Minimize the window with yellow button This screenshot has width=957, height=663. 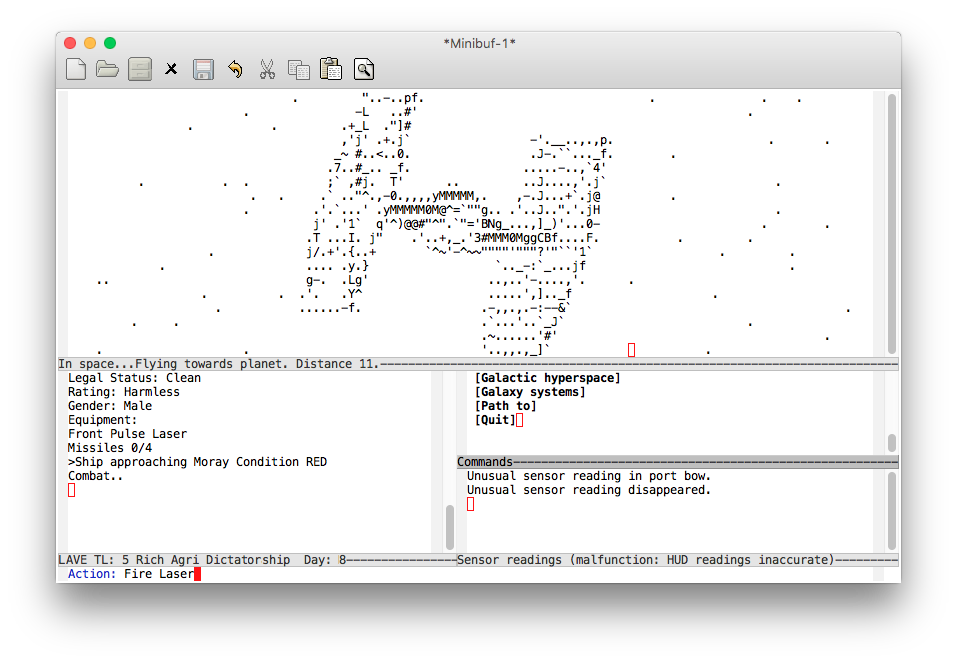(x=90, y=43)
